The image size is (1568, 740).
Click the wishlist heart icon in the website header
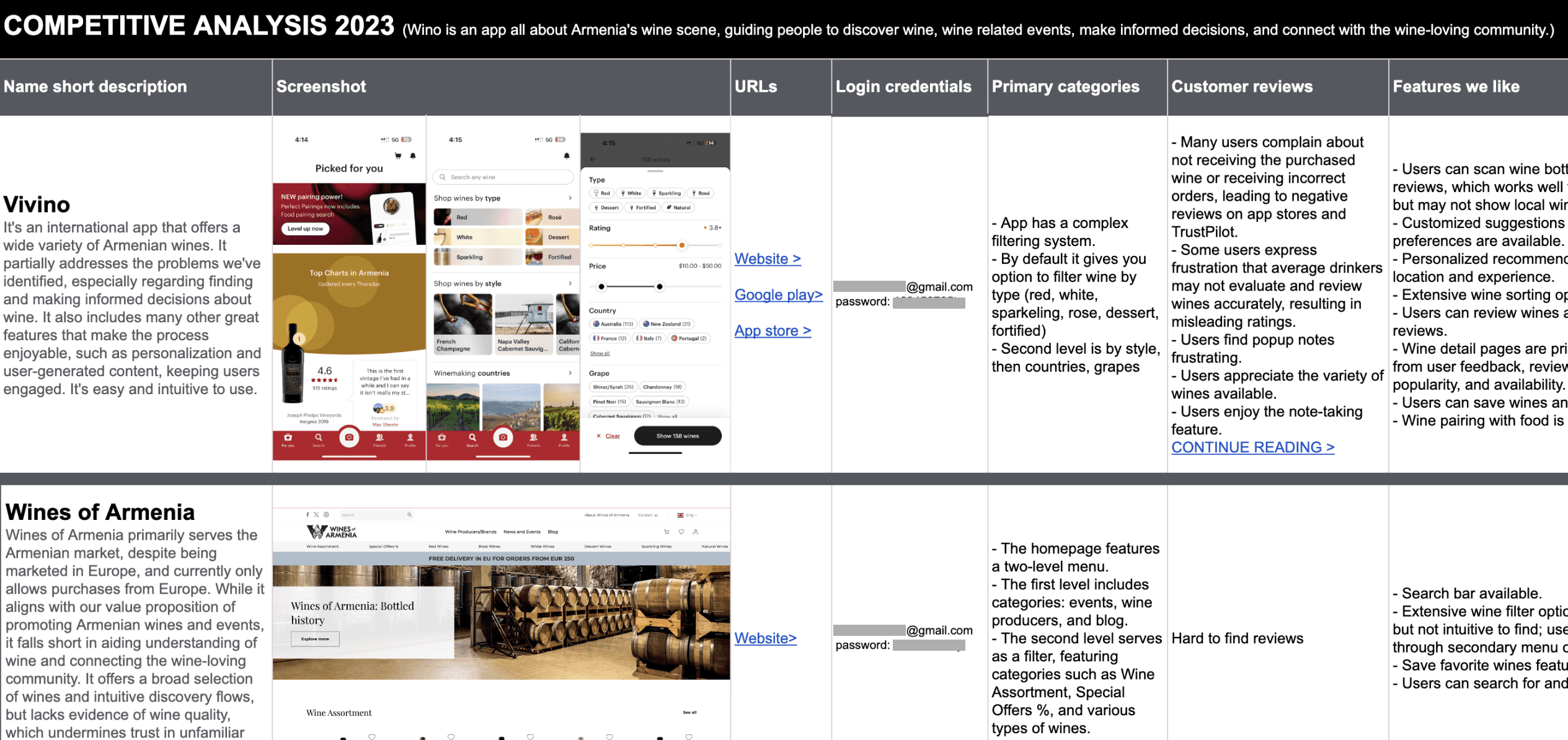681,532
